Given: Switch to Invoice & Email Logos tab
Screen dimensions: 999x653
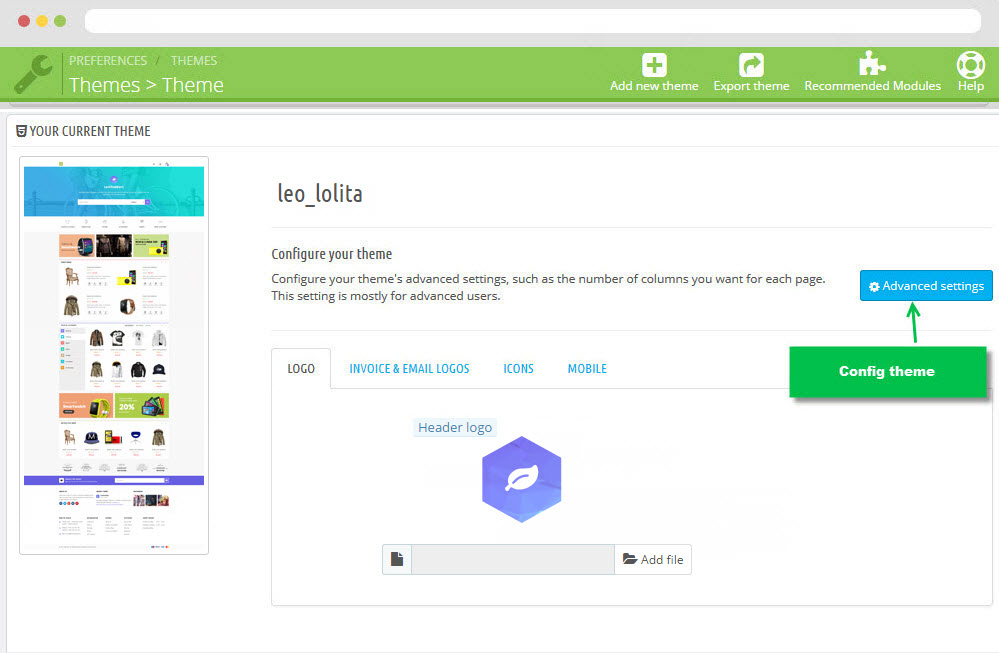Looking at the screenshot, I should coord(409,369).
